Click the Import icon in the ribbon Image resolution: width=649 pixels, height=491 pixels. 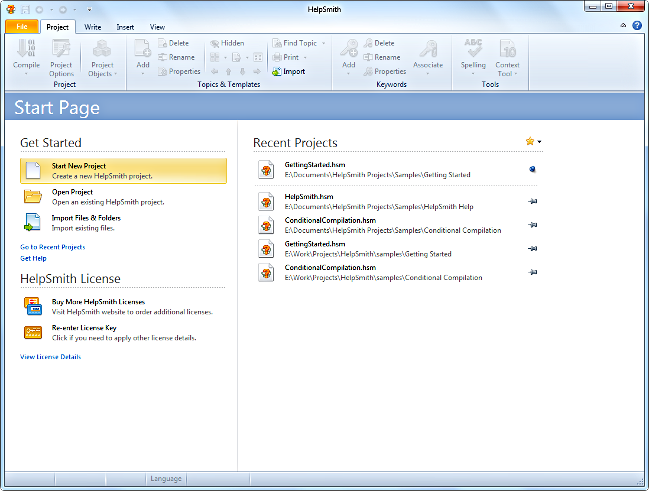276,72
